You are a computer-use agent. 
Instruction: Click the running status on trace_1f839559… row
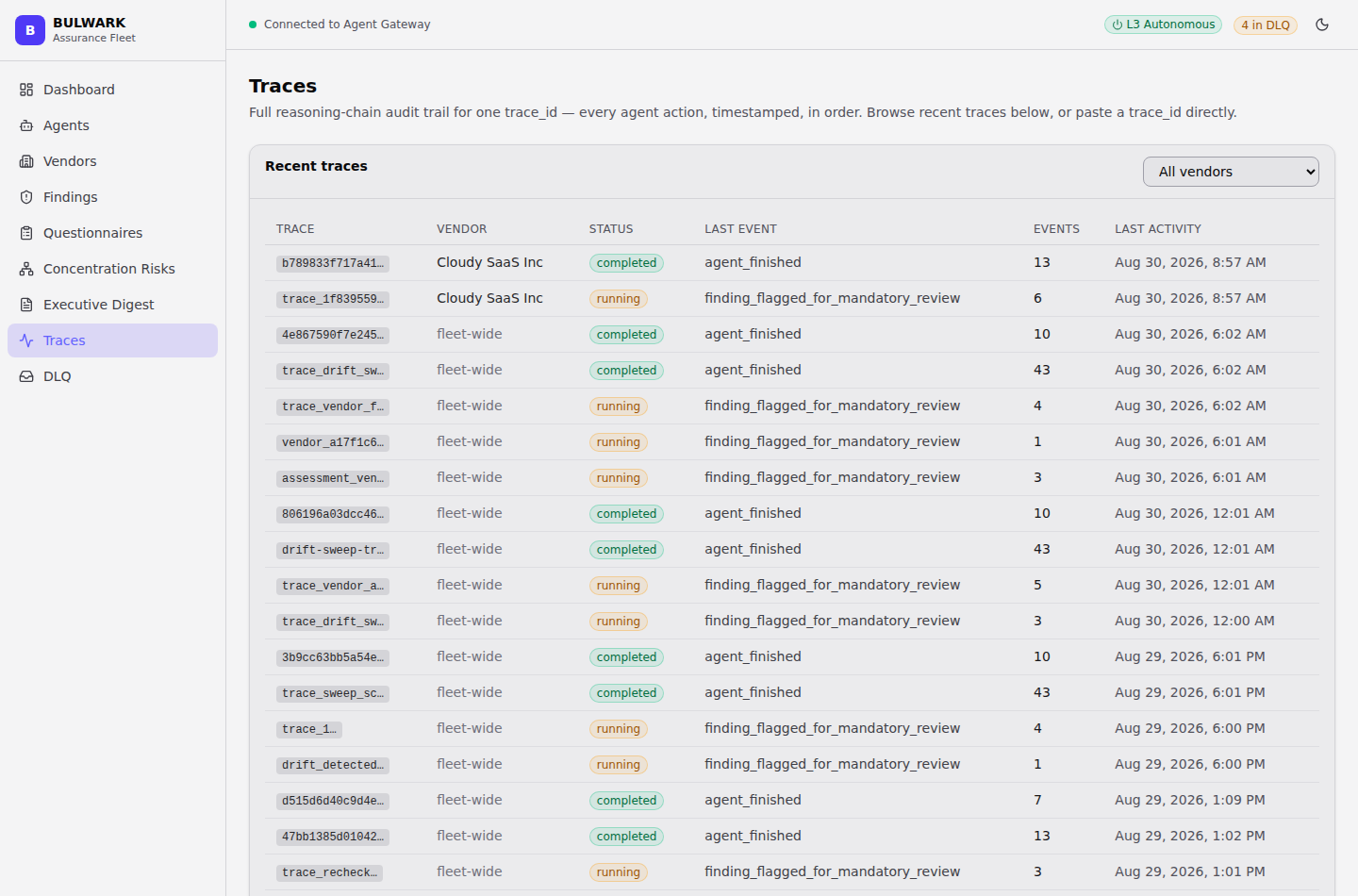(x=619, y=299)
